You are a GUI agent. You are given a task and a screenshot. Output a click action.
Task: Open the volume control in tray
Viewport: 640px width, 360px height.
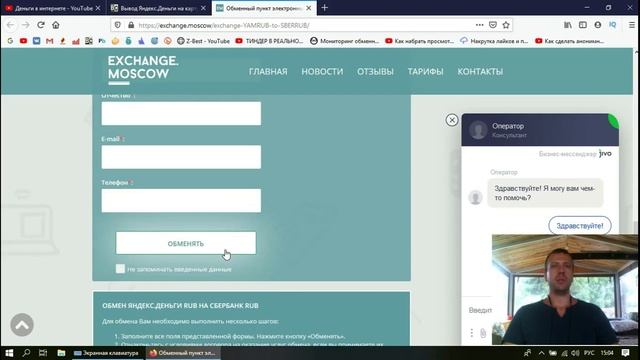tap(575, 353)
